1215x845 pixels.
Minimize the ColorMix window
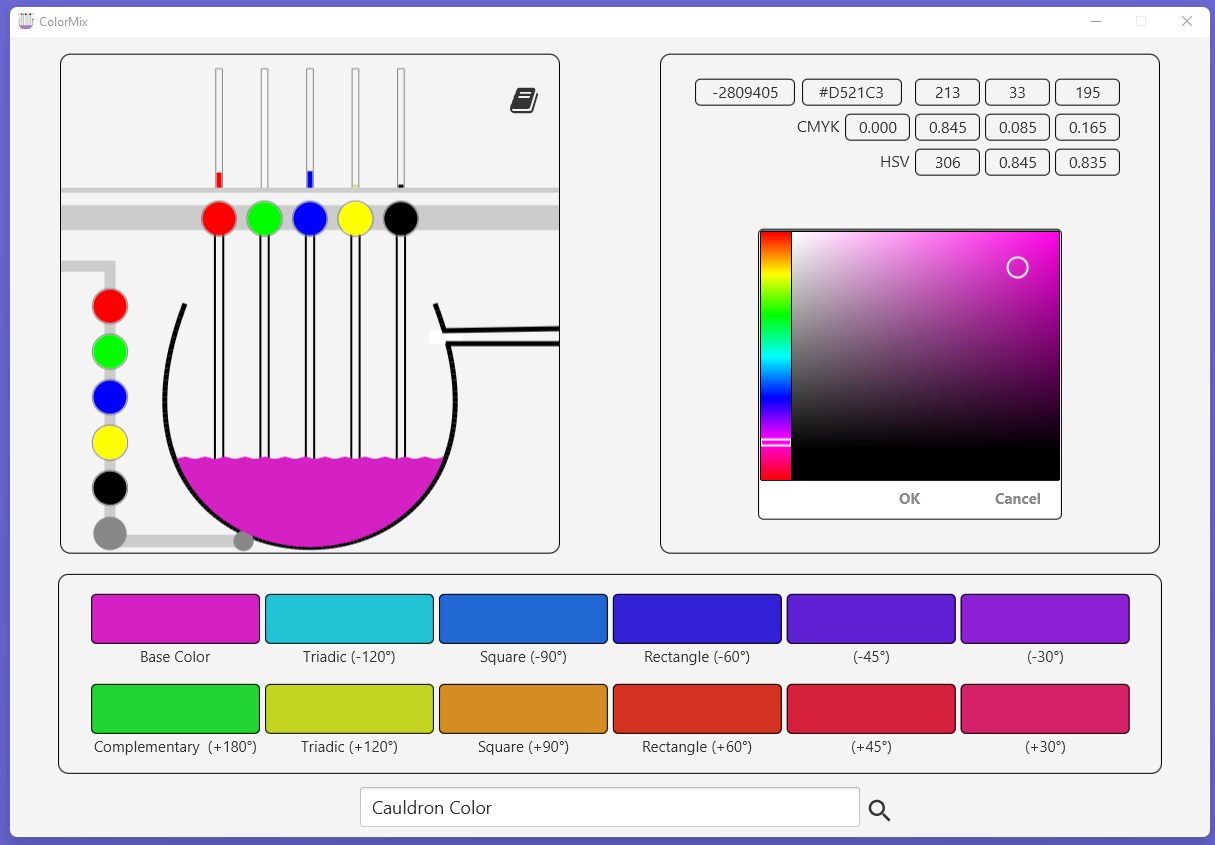[x=1096, y=21]
